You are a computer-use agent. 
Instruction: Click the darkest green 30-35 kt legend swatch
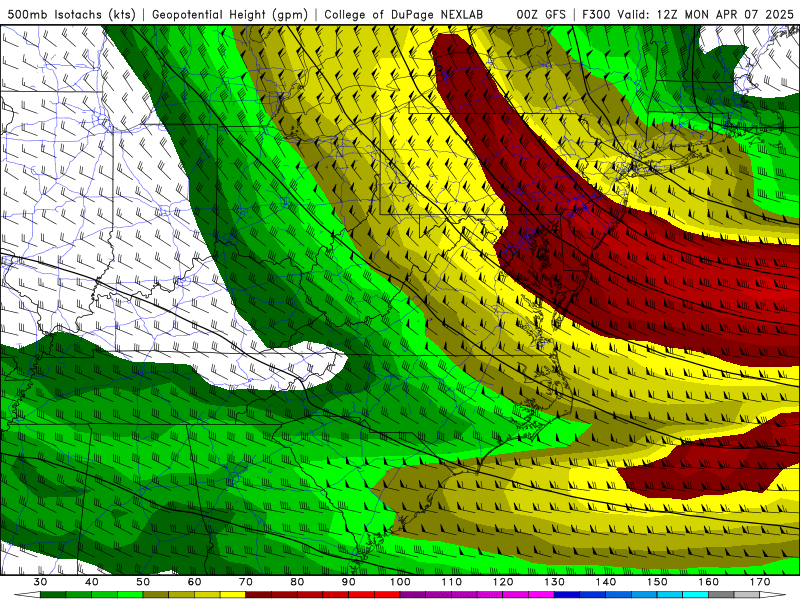(53, 595)
